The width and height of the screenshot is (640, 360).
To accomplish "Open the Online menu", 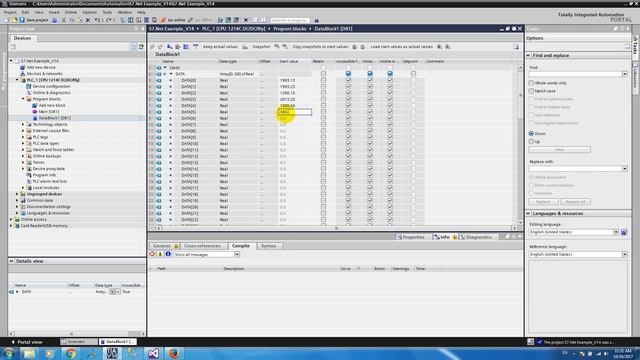I will pos(71,12).
